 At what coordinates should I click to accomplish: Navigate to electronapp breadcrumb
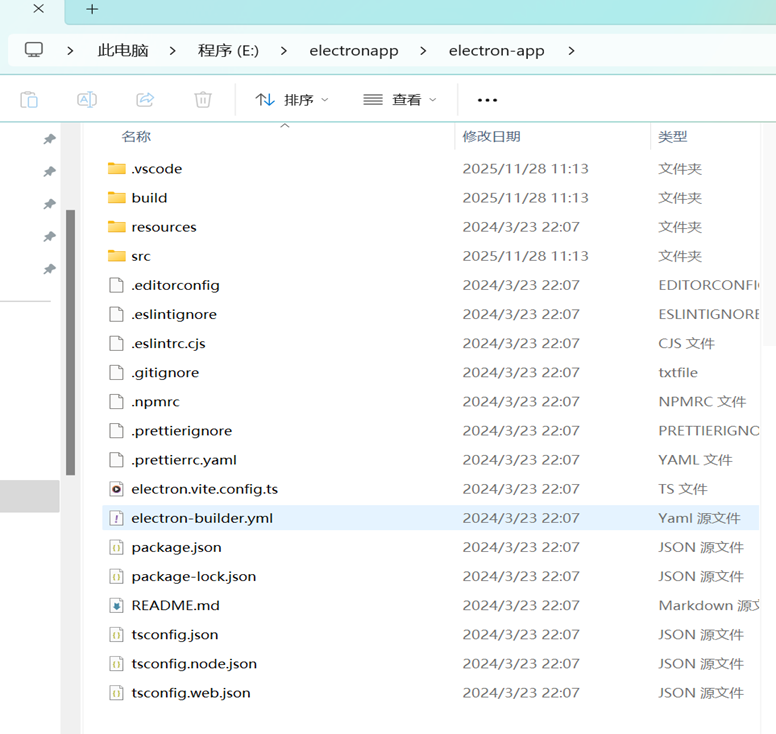click(x=354, y=50)
